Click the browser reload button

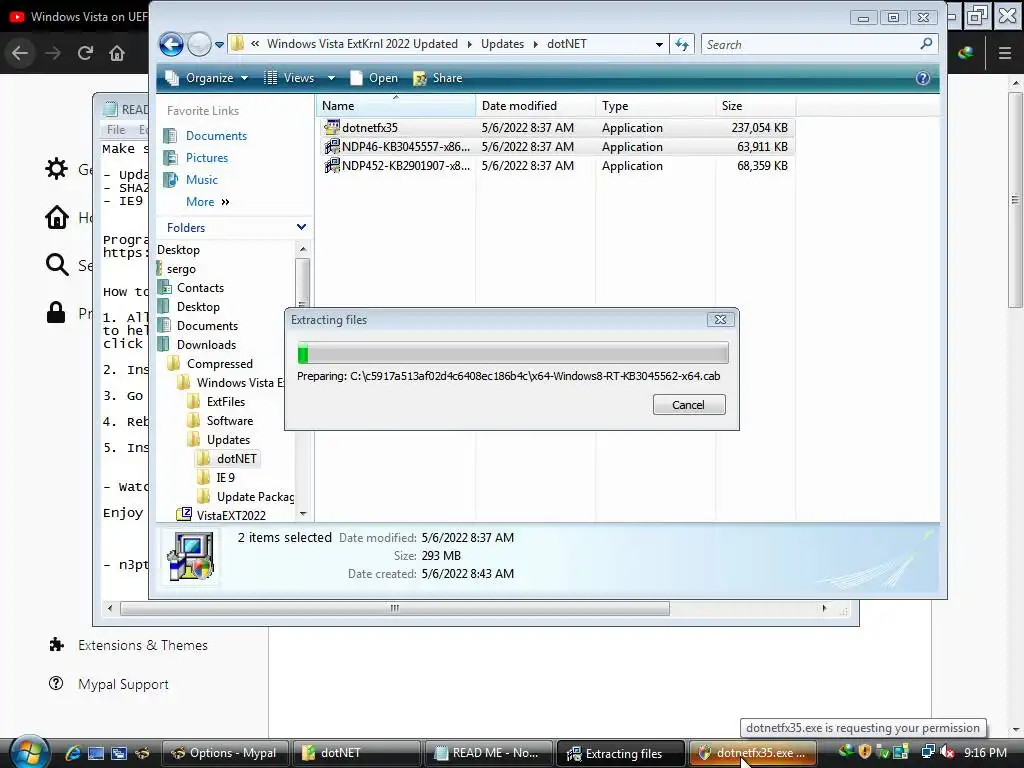(x=85, y=53)
